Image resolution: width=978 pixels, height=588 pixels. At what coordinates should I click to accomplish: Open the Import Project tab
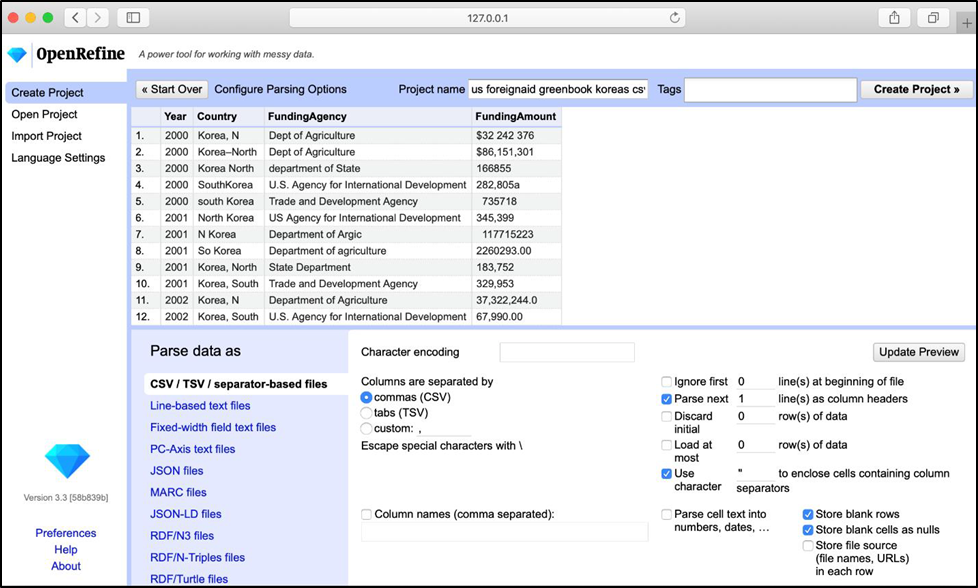46,136
